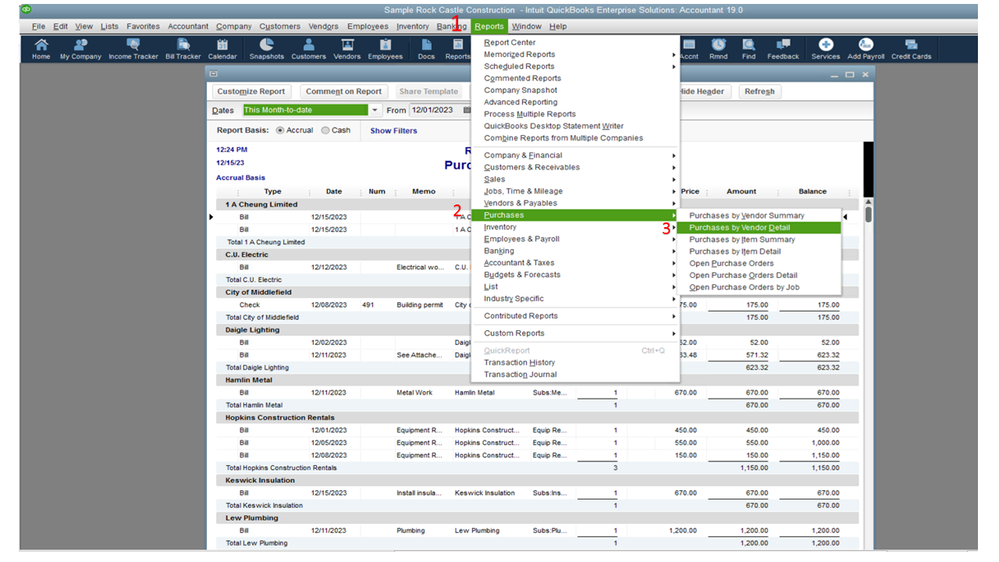The image size is (999, 562).
Task: Open the Calendar toolbar icon
Action: (222, 49)
